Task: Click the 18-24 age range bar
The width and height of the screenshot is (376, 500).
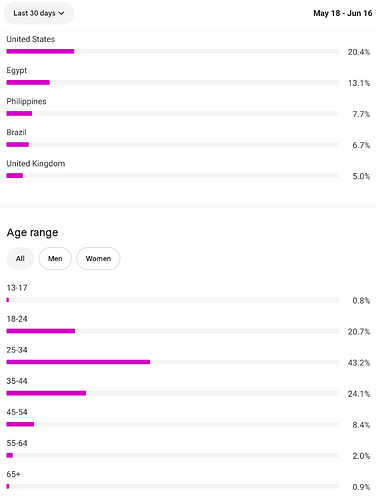Action: 172,331
